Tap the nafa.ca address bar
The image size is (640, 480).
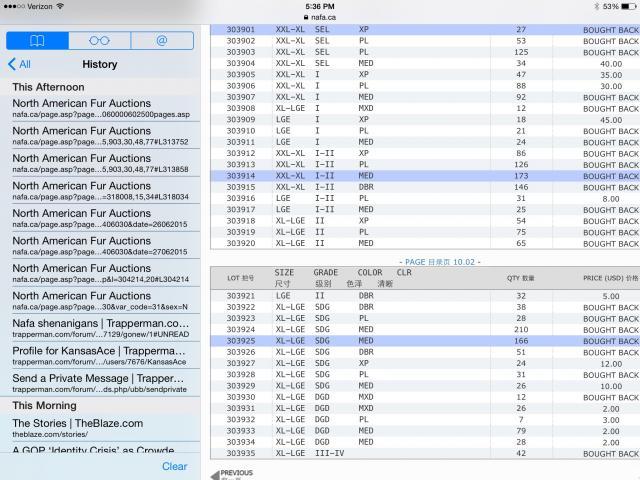coord(320,17)
